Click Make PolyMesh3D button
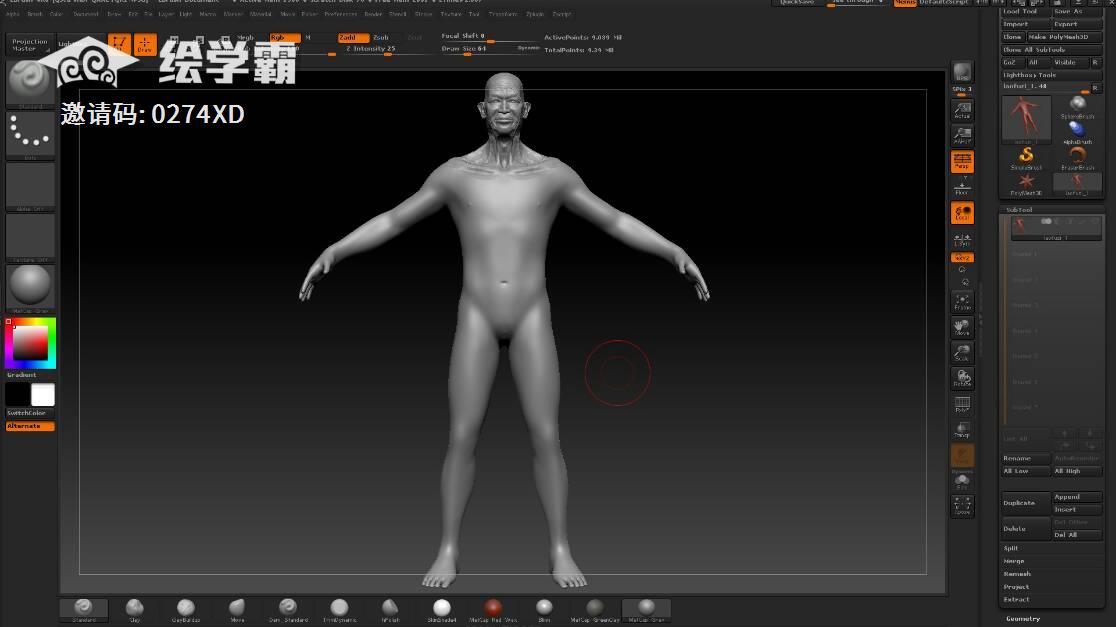Viewport: 1116px width, 627px height. (1064, 37)
